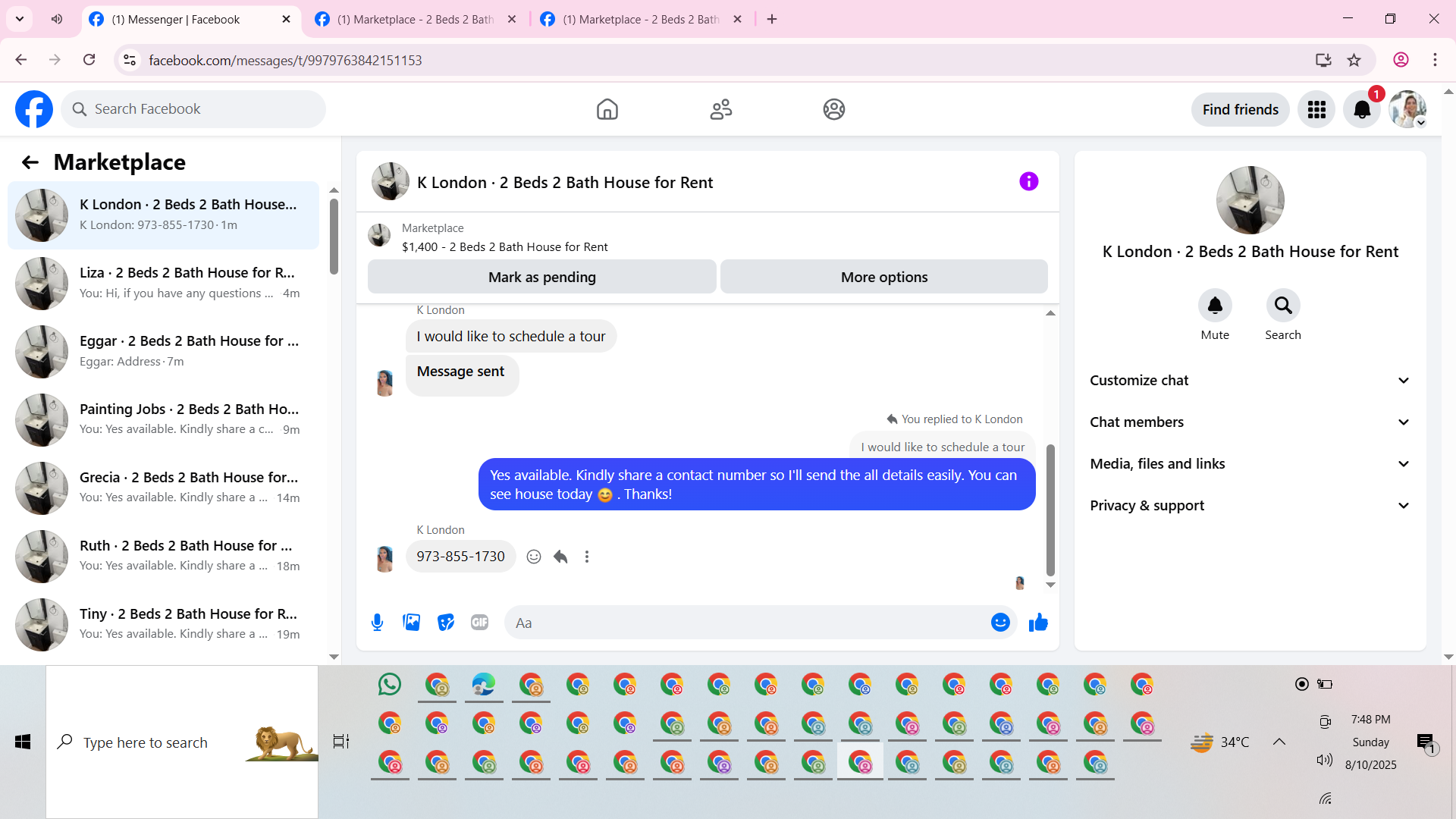This screenshot has height=819, width=1456.
Task: Open the Facebook notifications bell
Action: 1362,110
